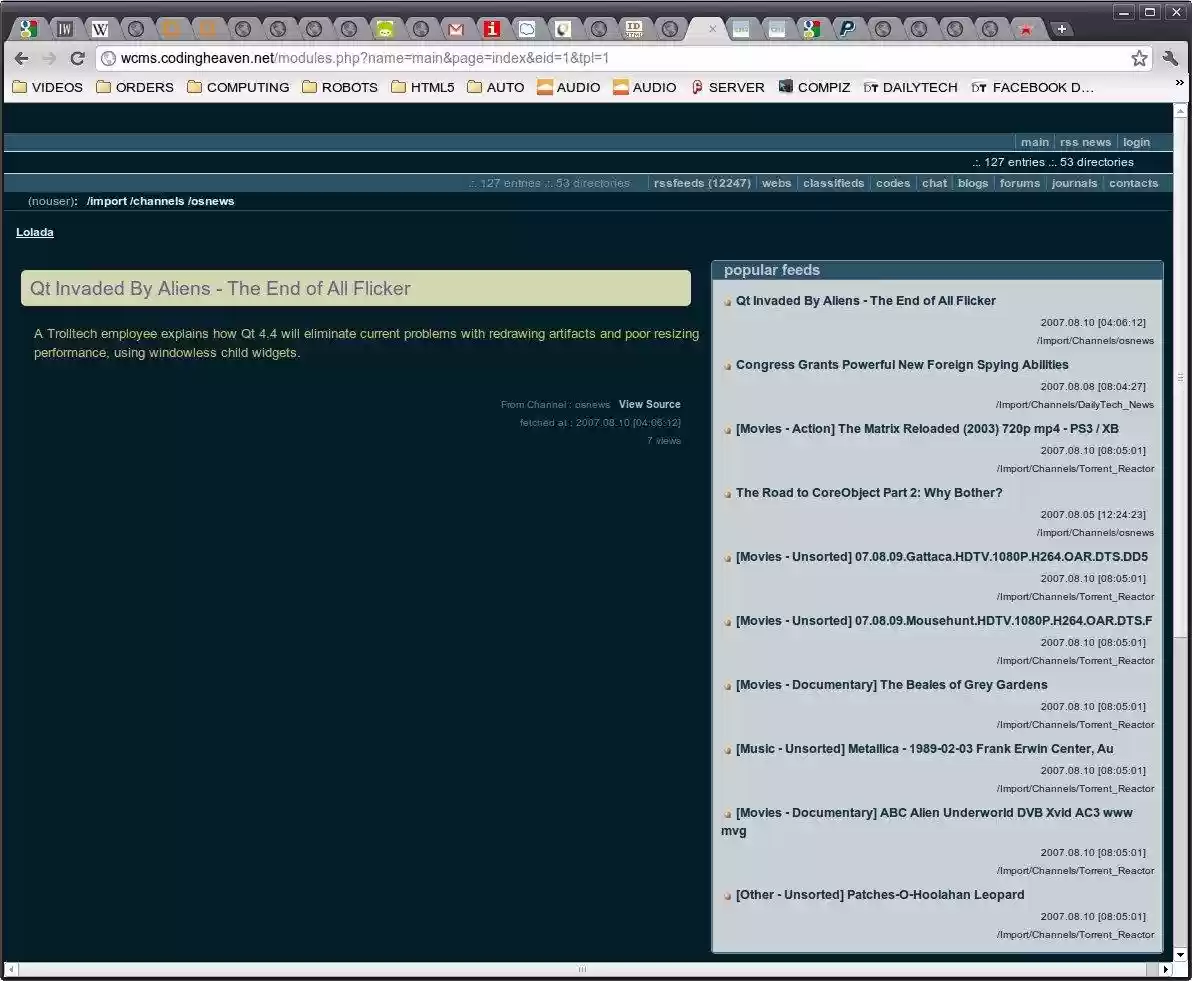
Task: Open the Mousehunt HDTV 1080P feed entry
Action: pos(944,621)
